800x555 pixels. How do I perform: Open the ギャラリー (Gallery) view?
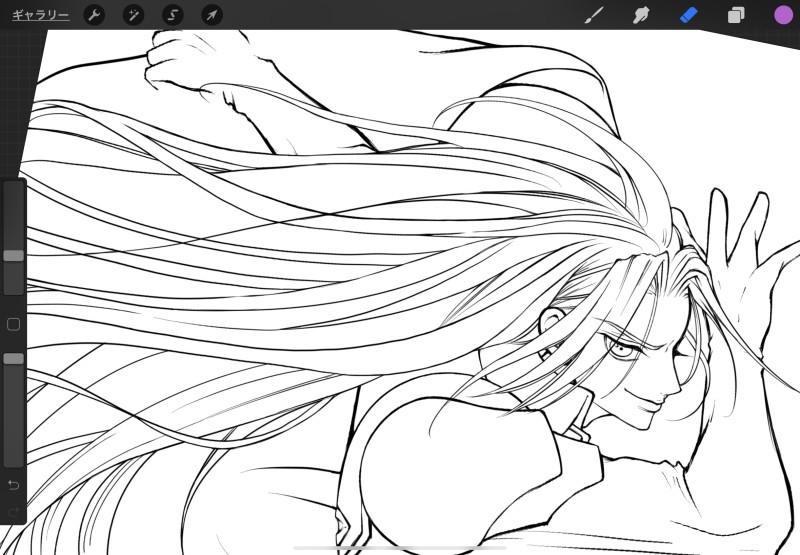(40, 15)
